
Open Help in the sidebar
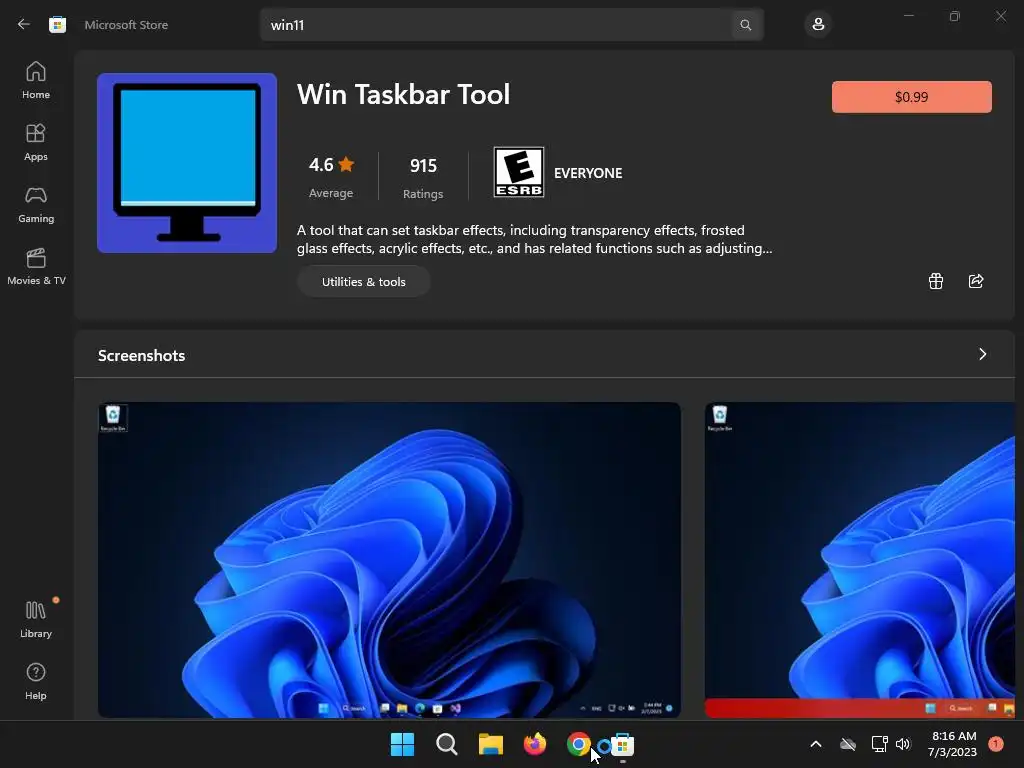tap(36, 681)
